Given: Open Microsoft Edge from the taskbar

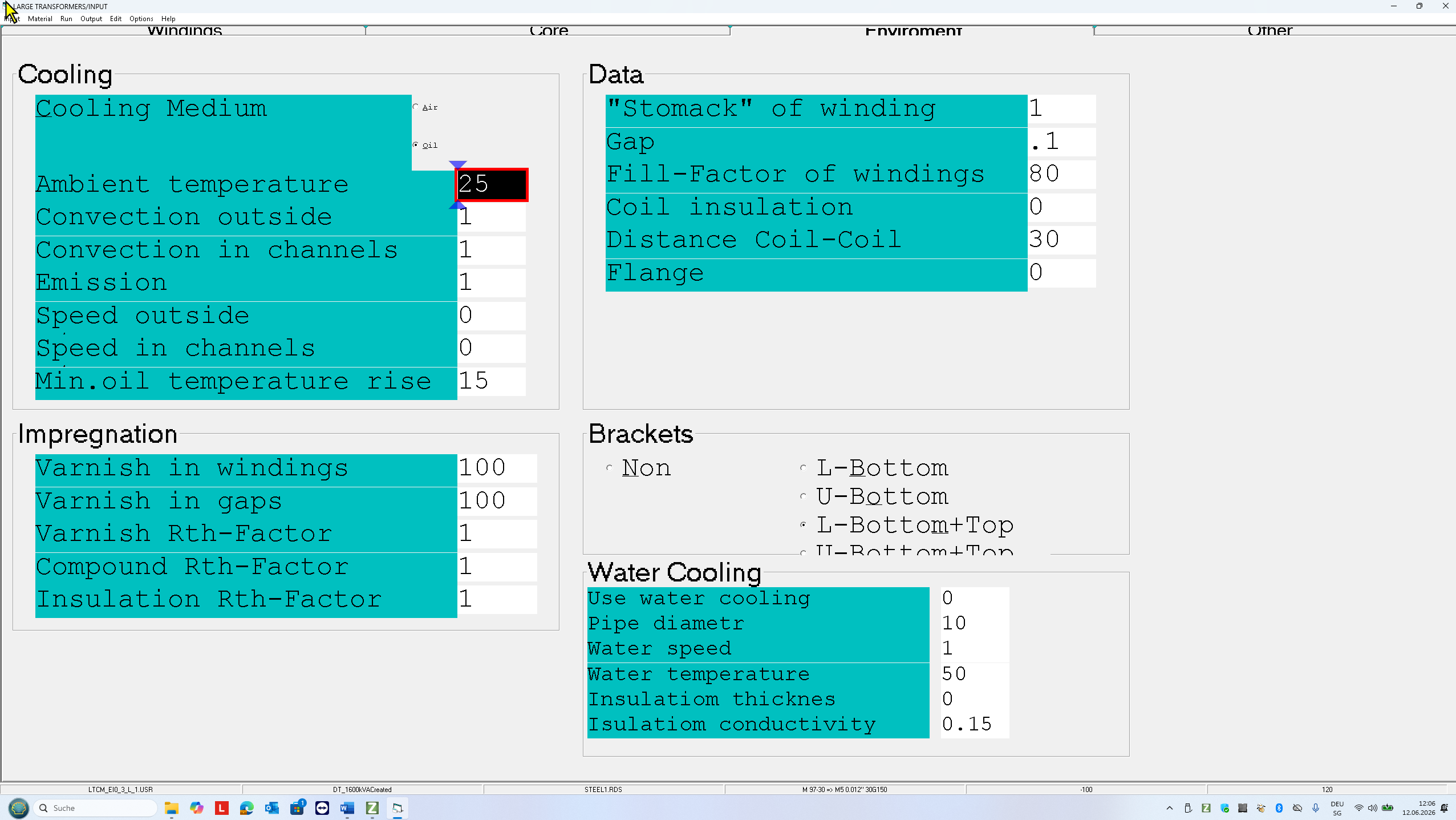Looking at the screenshot, I should 247,808.
